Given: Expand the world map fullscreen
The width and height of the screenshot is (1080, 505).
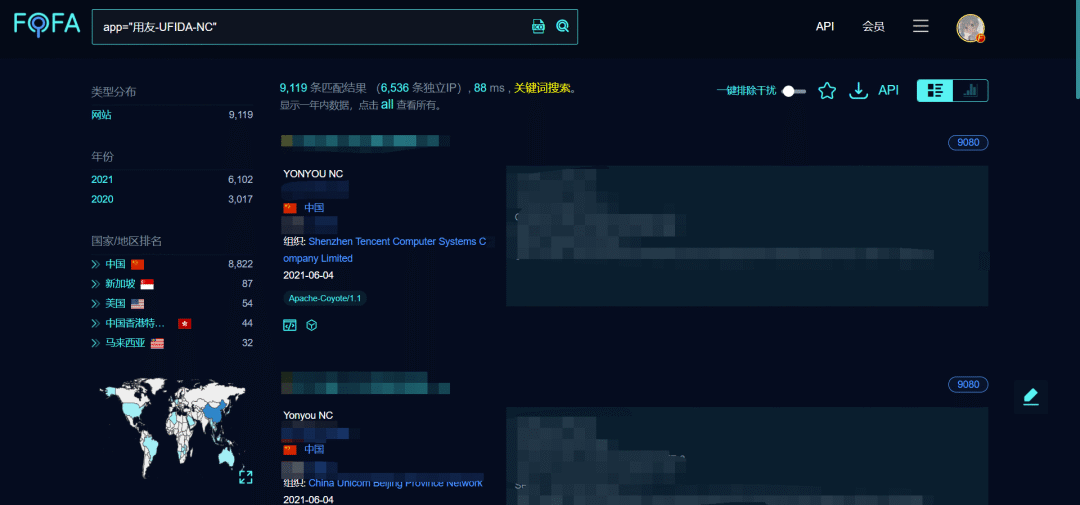Looking at the screenshot, I should (246, 477).
